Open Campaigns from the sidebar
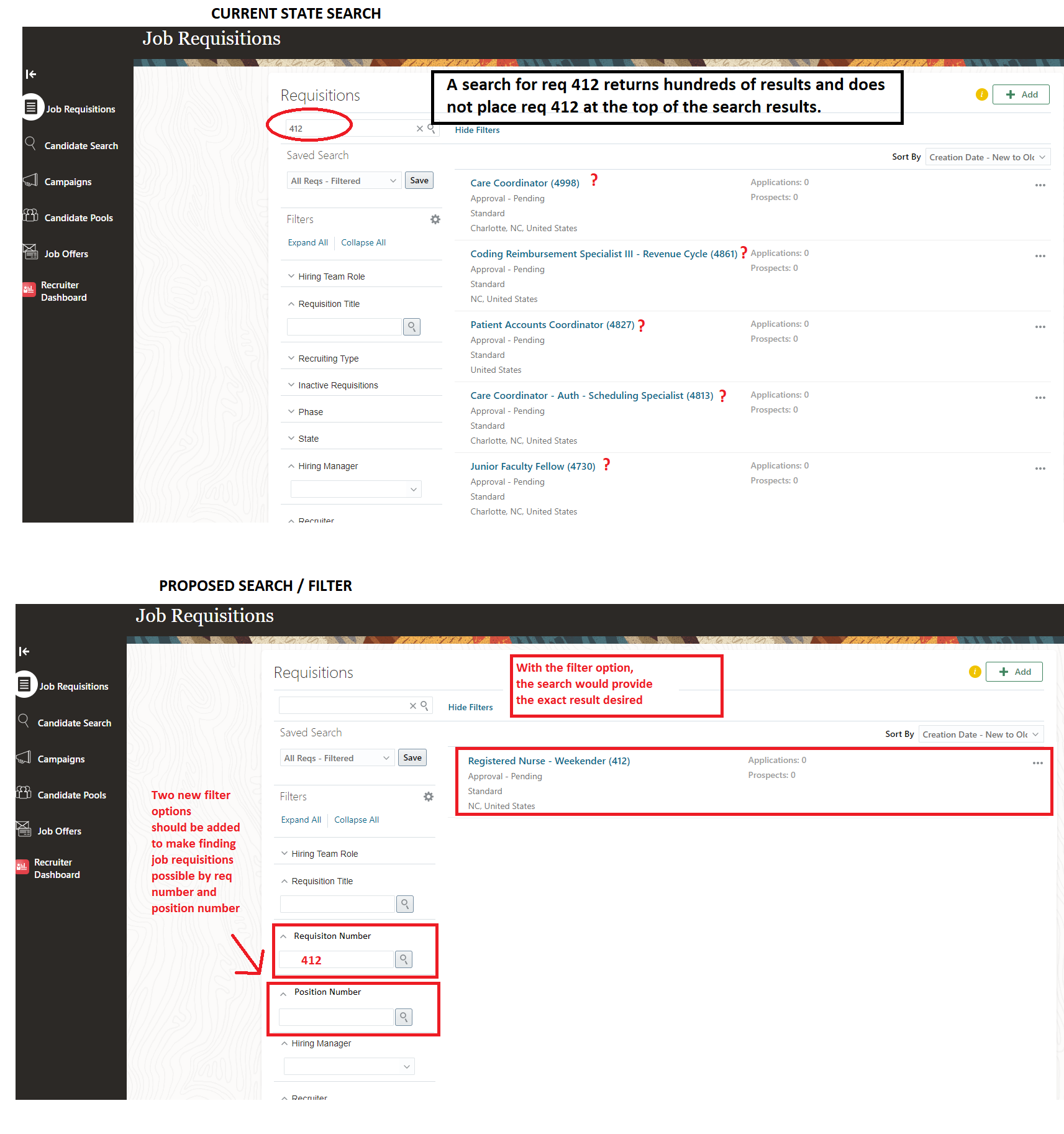This screenshot has height=1134, width=1064. pos(67,181)
